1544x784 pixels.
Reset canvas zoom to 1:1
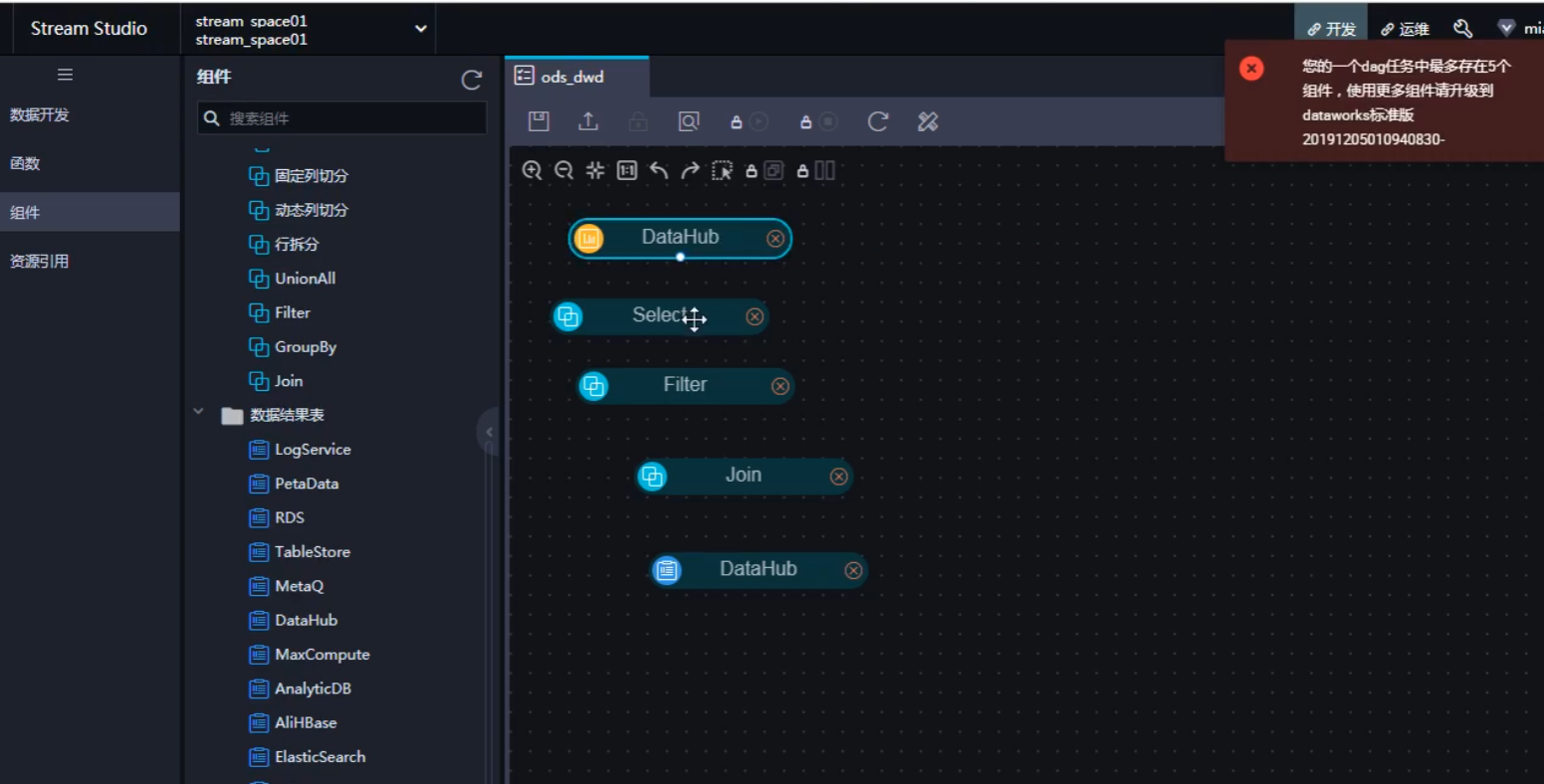pyautogui.click(x=626, y=170)
